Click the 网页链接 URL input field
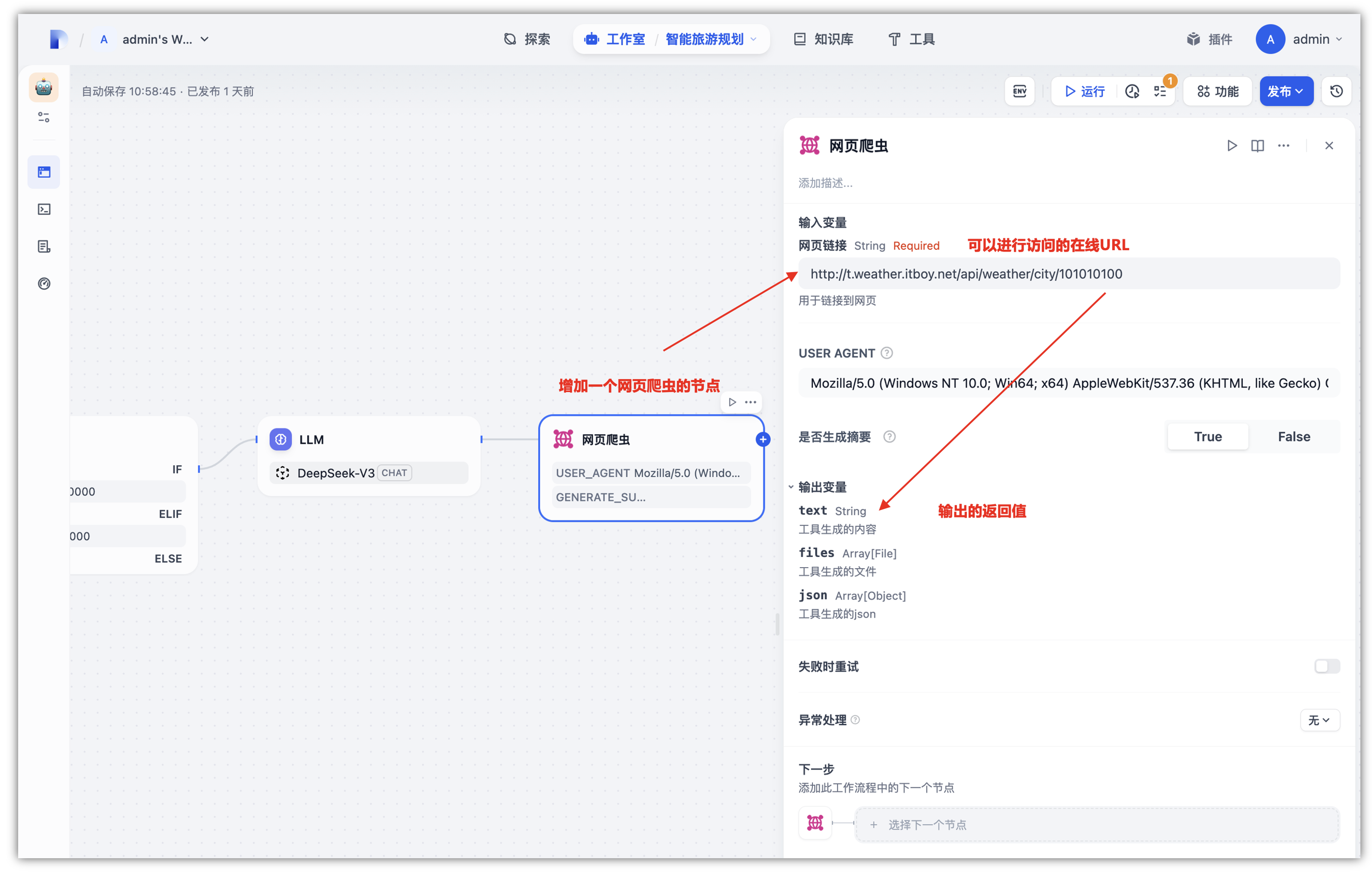The image size is (1372, 874). [x=1068, y=274]
